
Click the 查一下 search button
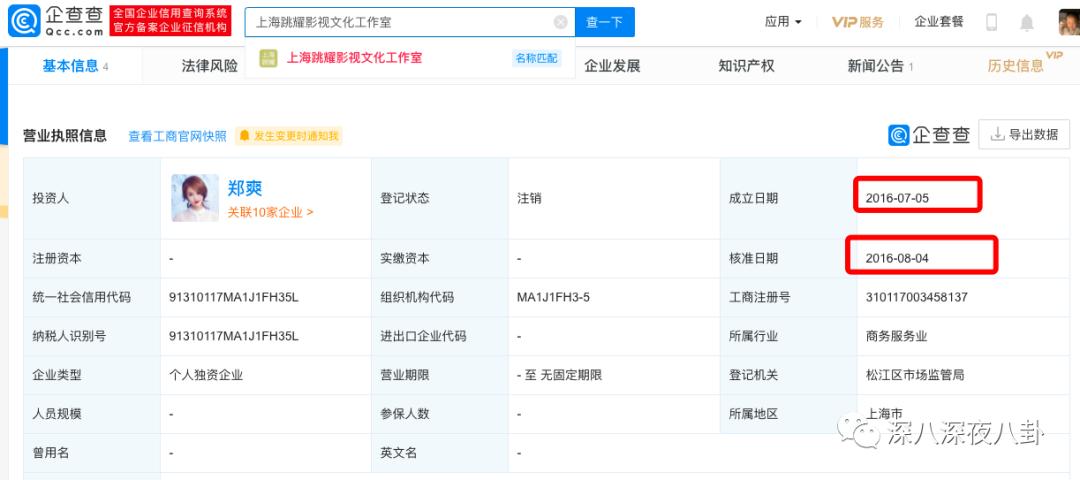(x=605, y=22)
